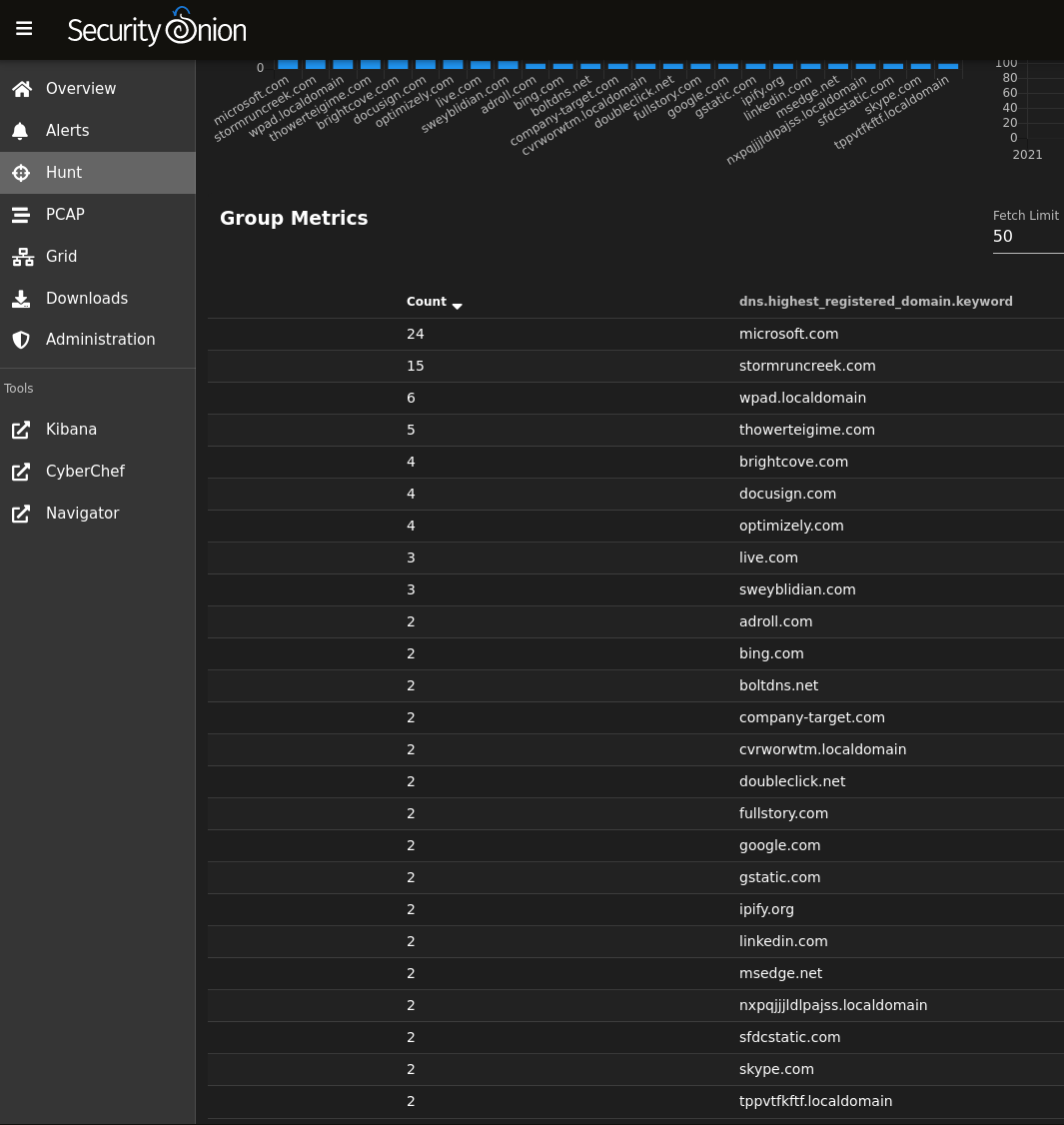The image size is (1064, 1125).
Task: Open the Downloads page
Action: point(98,299)
